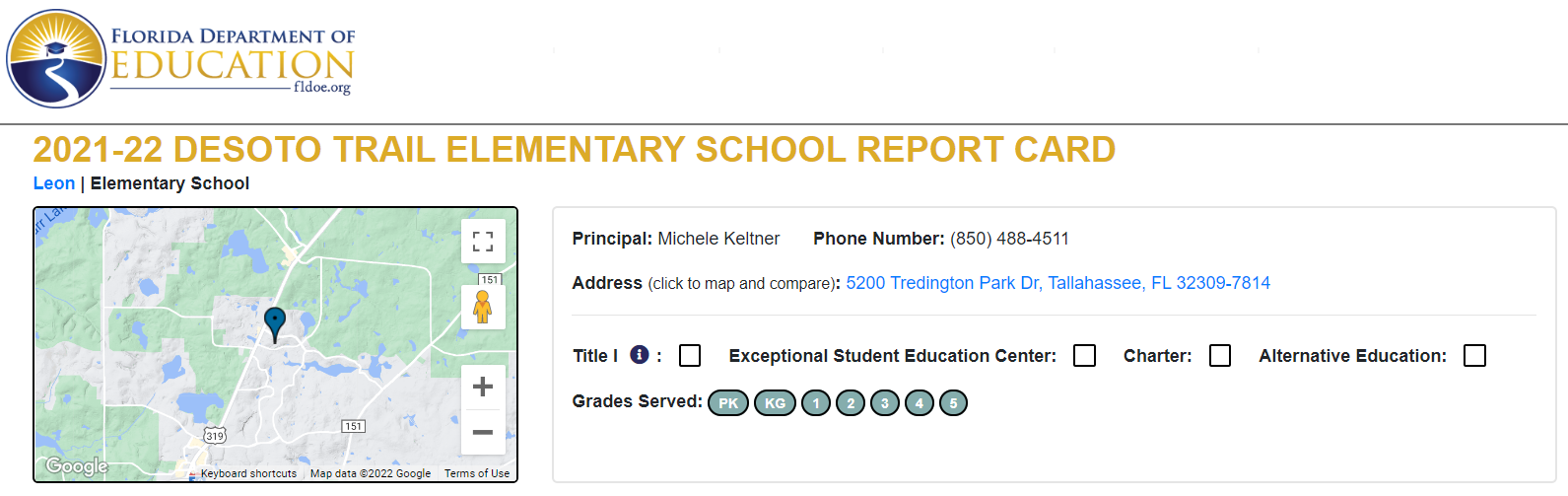Click the Florida Department of Education logo
This screenshot has height=496, width=1568.
click(x=181, y=59)
